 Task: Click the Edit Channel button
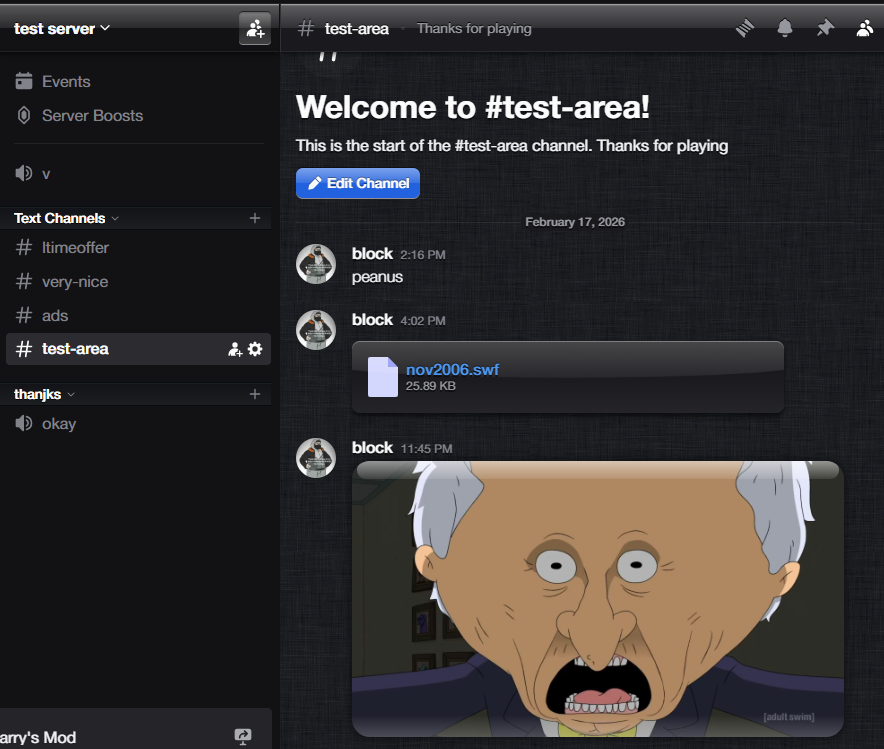pyautogui.click(x=358, y=183)
